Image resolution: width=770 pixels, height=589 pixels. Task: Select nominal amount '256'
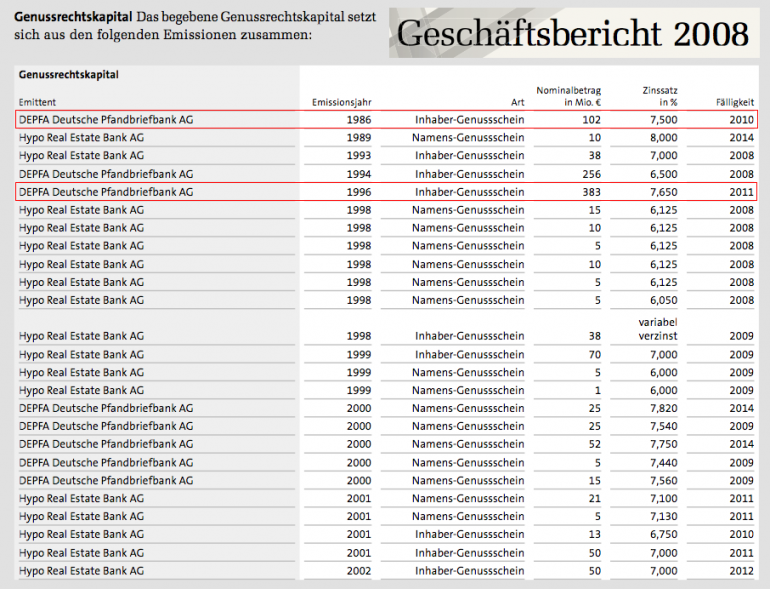pyautogui.click(x=592, y=174)
